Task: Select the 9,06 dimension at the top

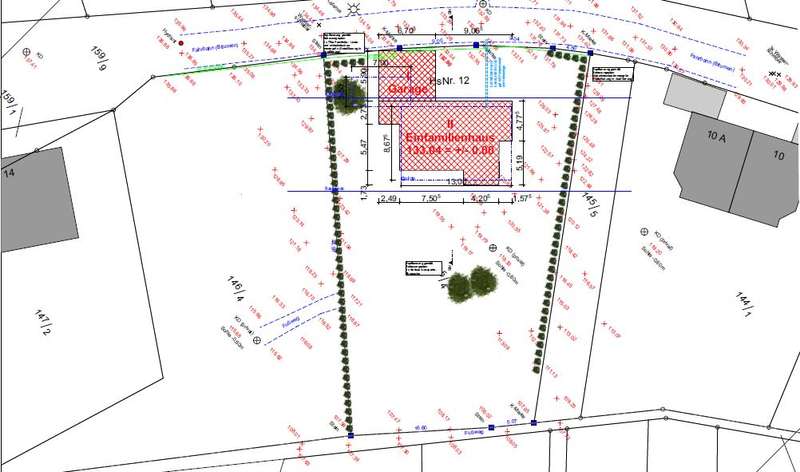Action: (472, 31)
